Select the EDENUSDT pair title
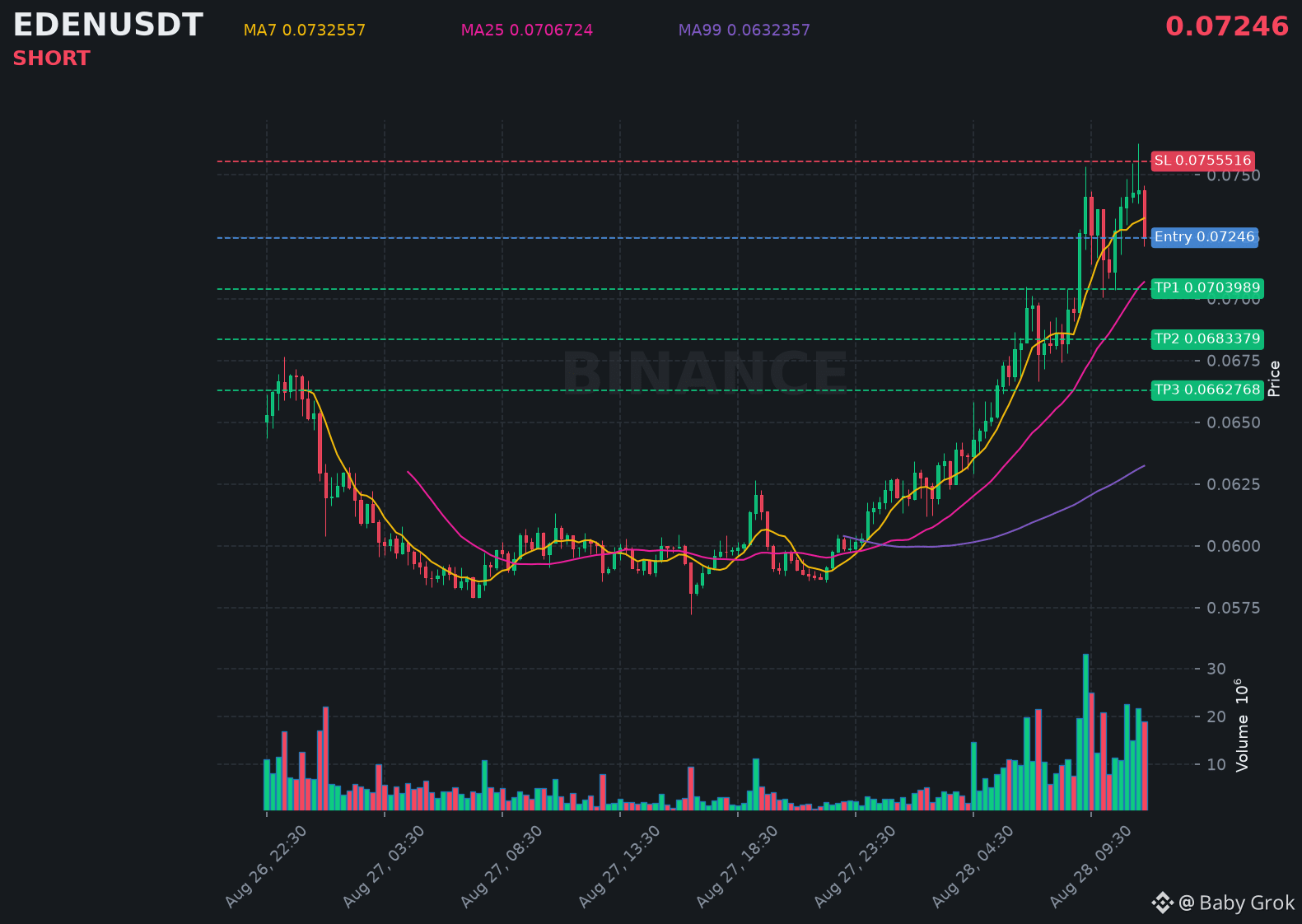 (108, 26)
